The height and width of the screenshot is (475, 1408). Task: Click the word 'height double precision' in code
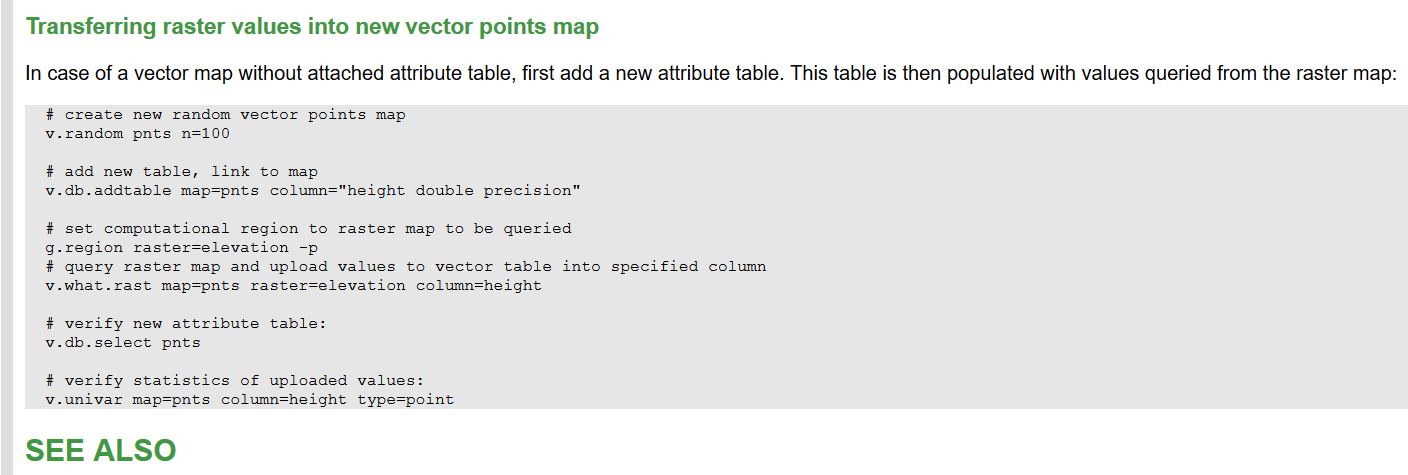(460, 191)
